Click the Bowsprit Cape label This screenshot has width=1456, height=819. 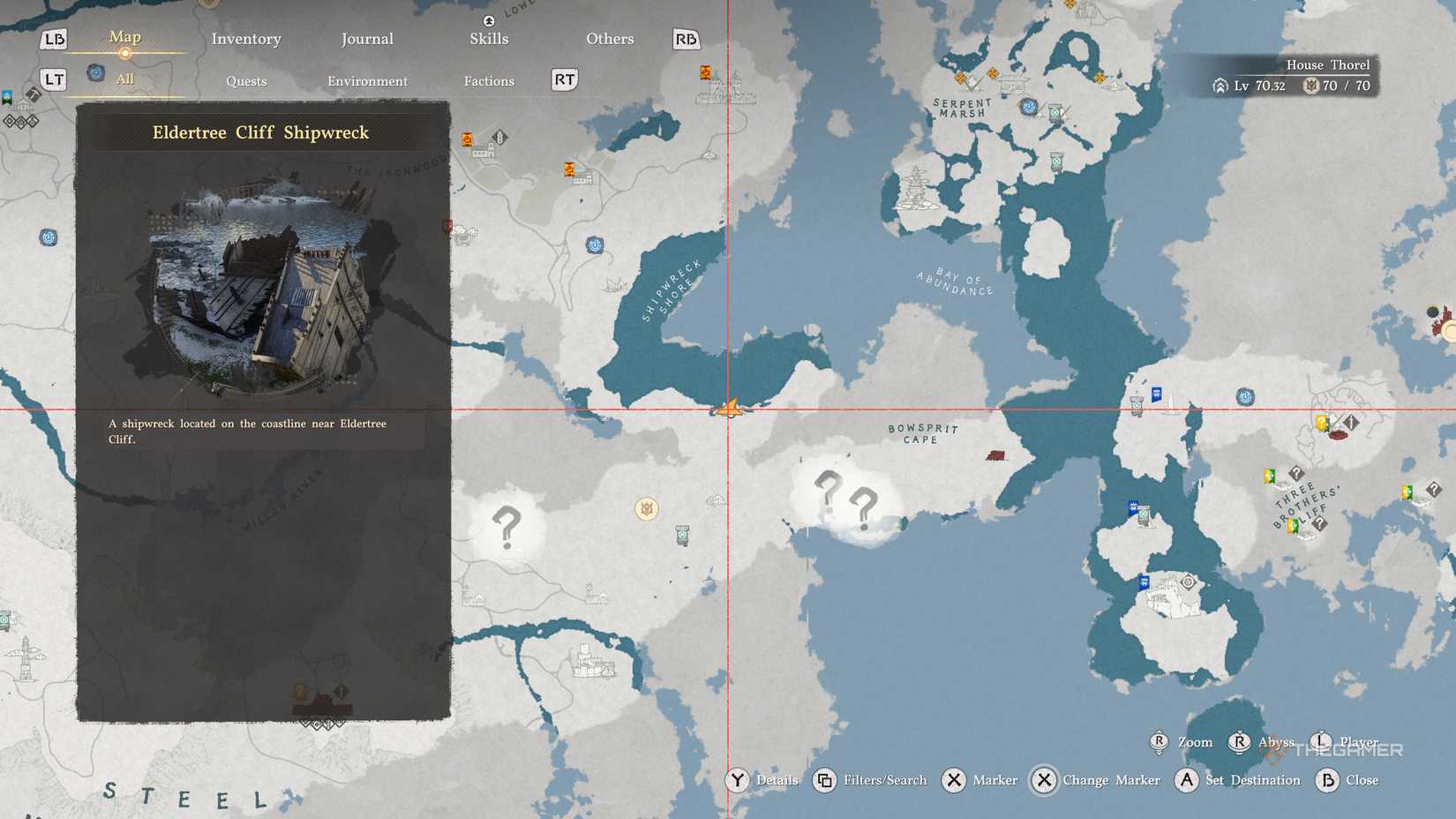[x=923, y=432]
